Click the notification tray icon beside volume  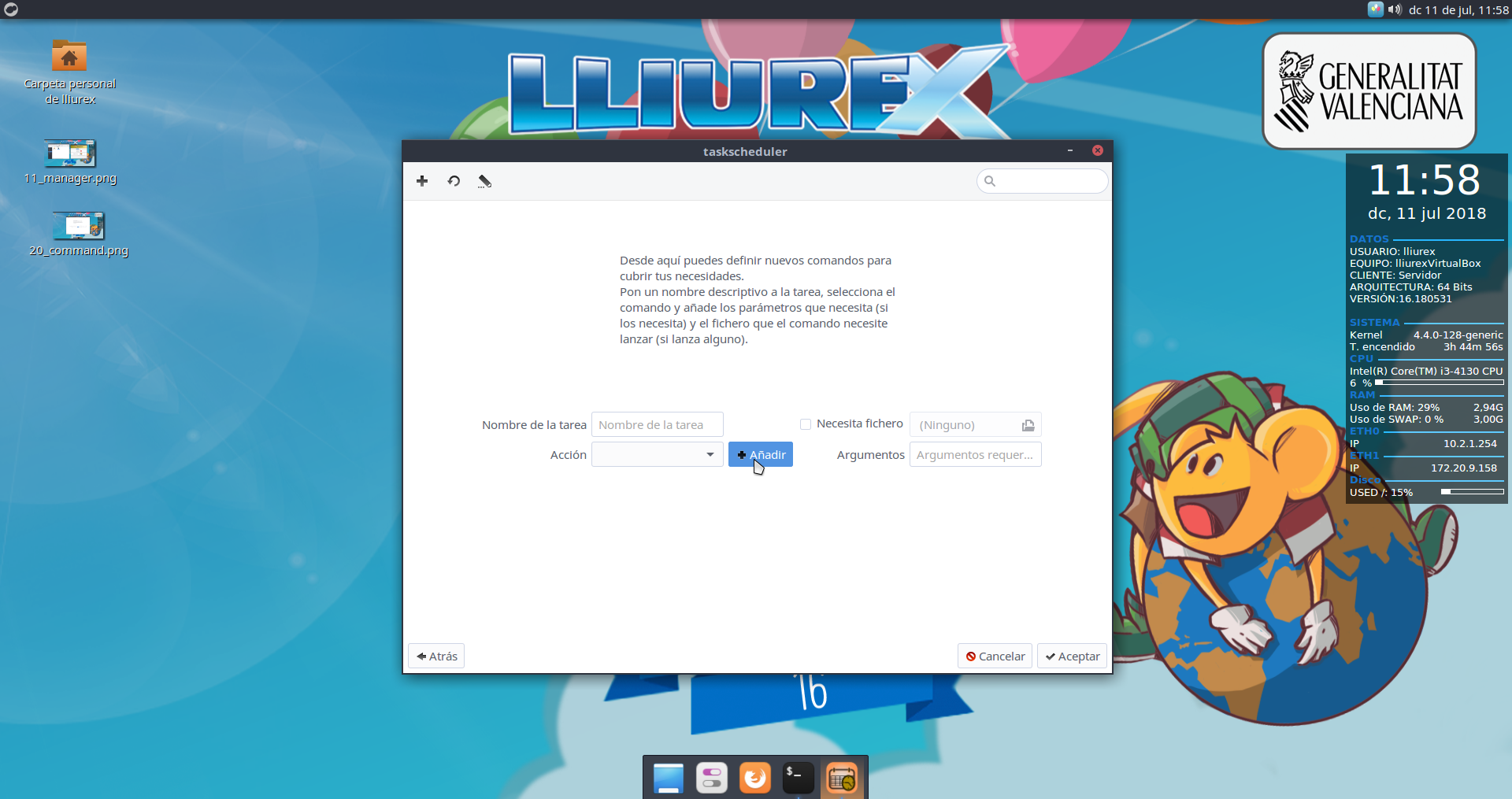pos(1375,9)
